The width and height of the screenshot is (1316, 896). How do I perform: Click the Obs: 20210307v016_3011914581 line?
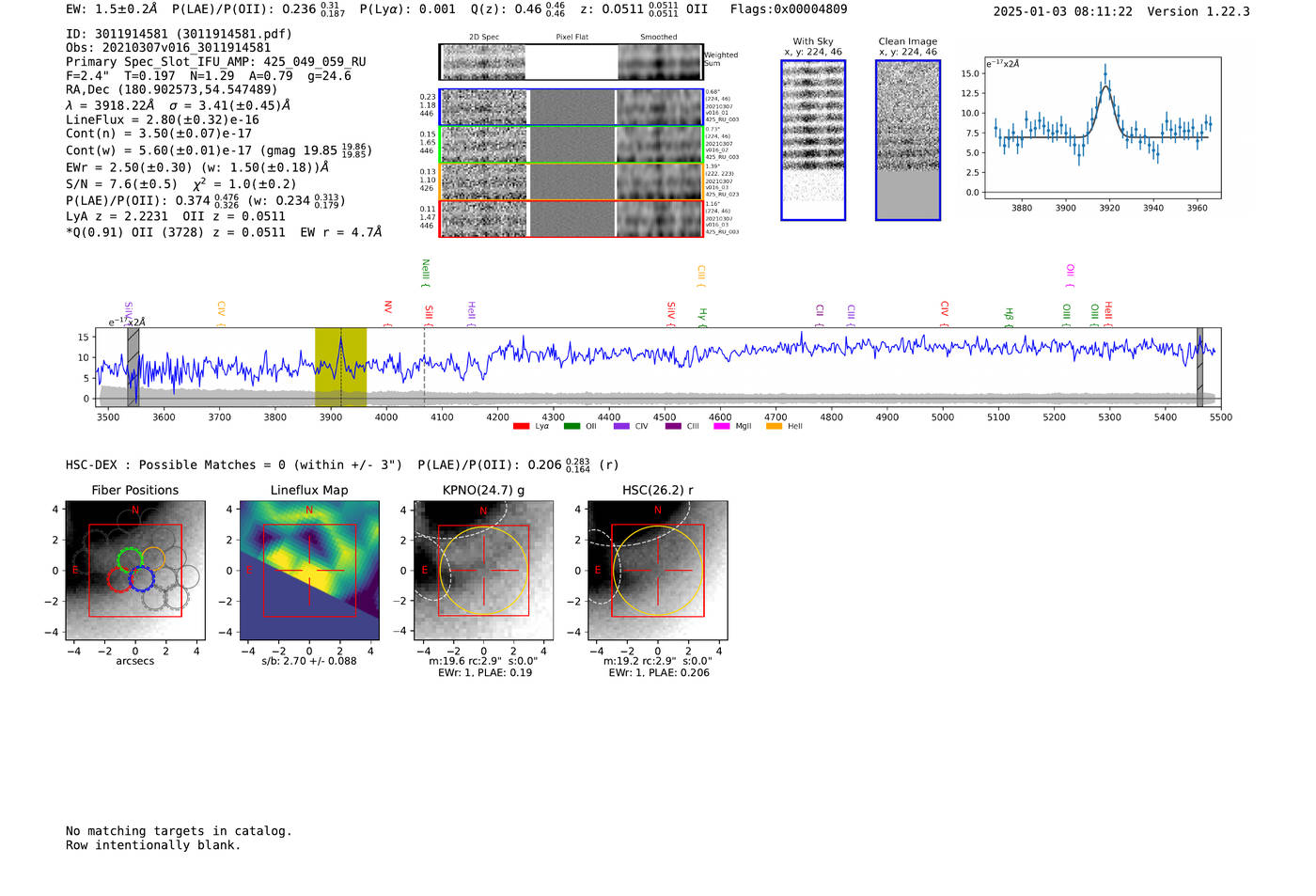(x=168, y=48)
